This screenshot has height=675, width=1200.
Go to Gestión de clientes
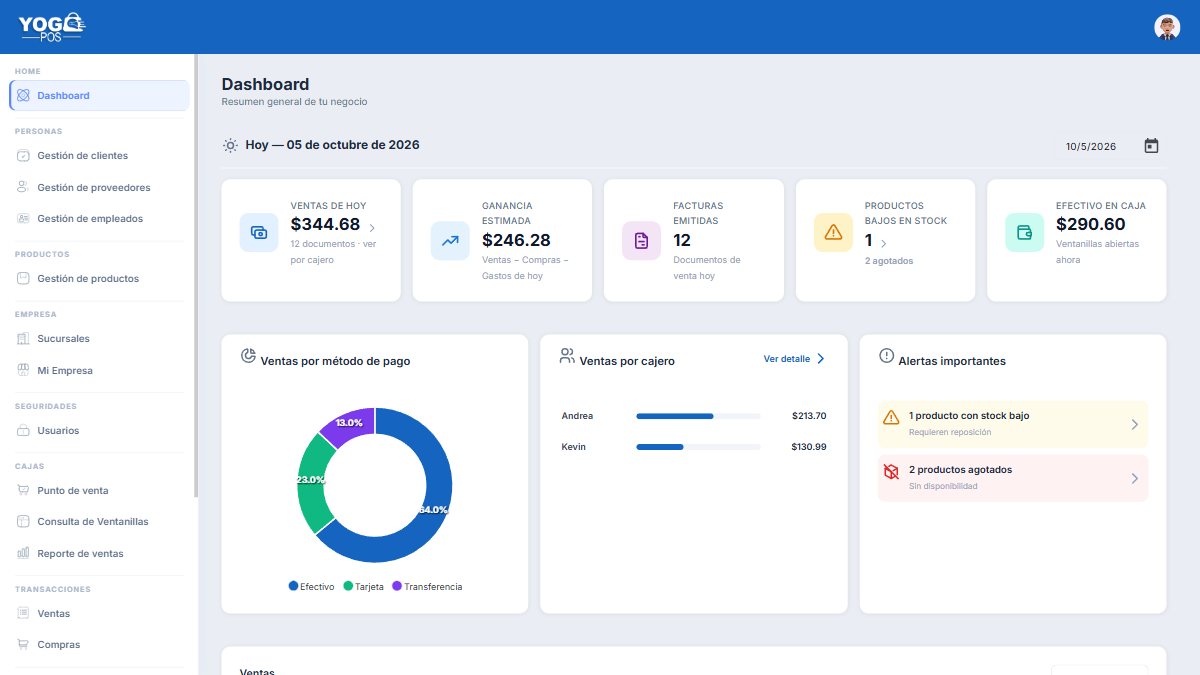click(x=99, y=156)
